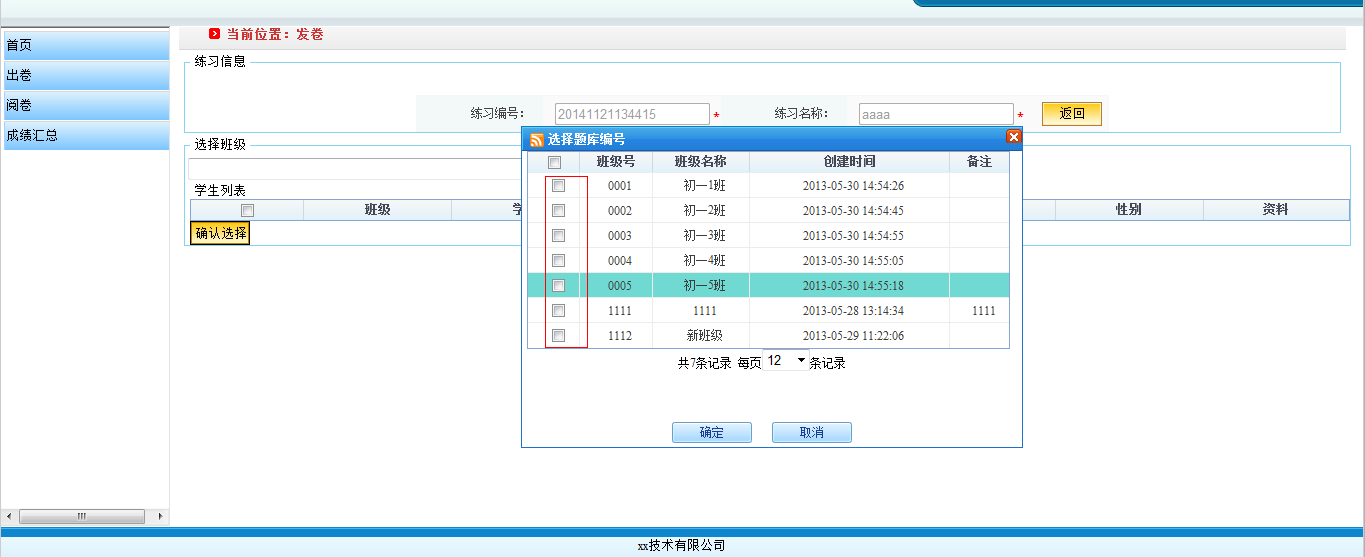Click the 班级号 column header
The height and width of the screenshot is (557, 1365).
pos(616,161)
